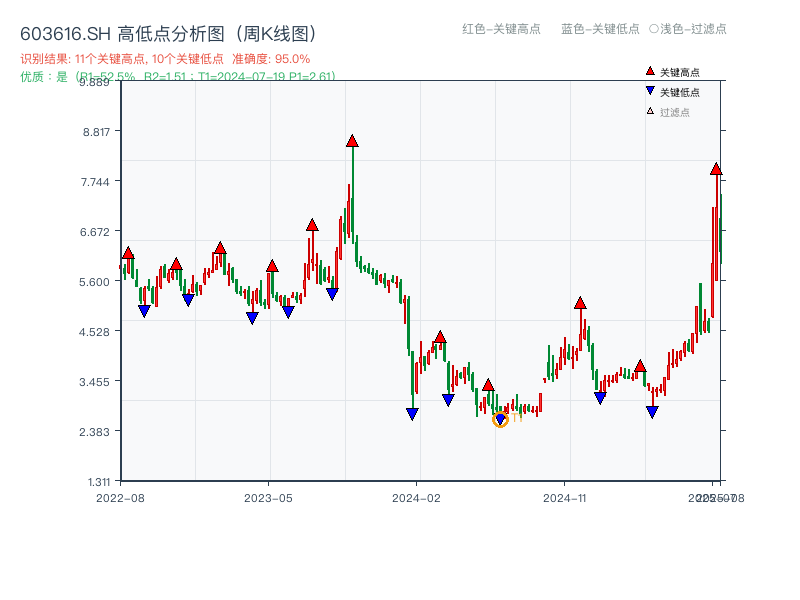The width and height of the screenshot is (800, 600).
Task: Select the red high marker near 4.528 after 2024-02
Action: pyautogui.click(x=440, y=337)
